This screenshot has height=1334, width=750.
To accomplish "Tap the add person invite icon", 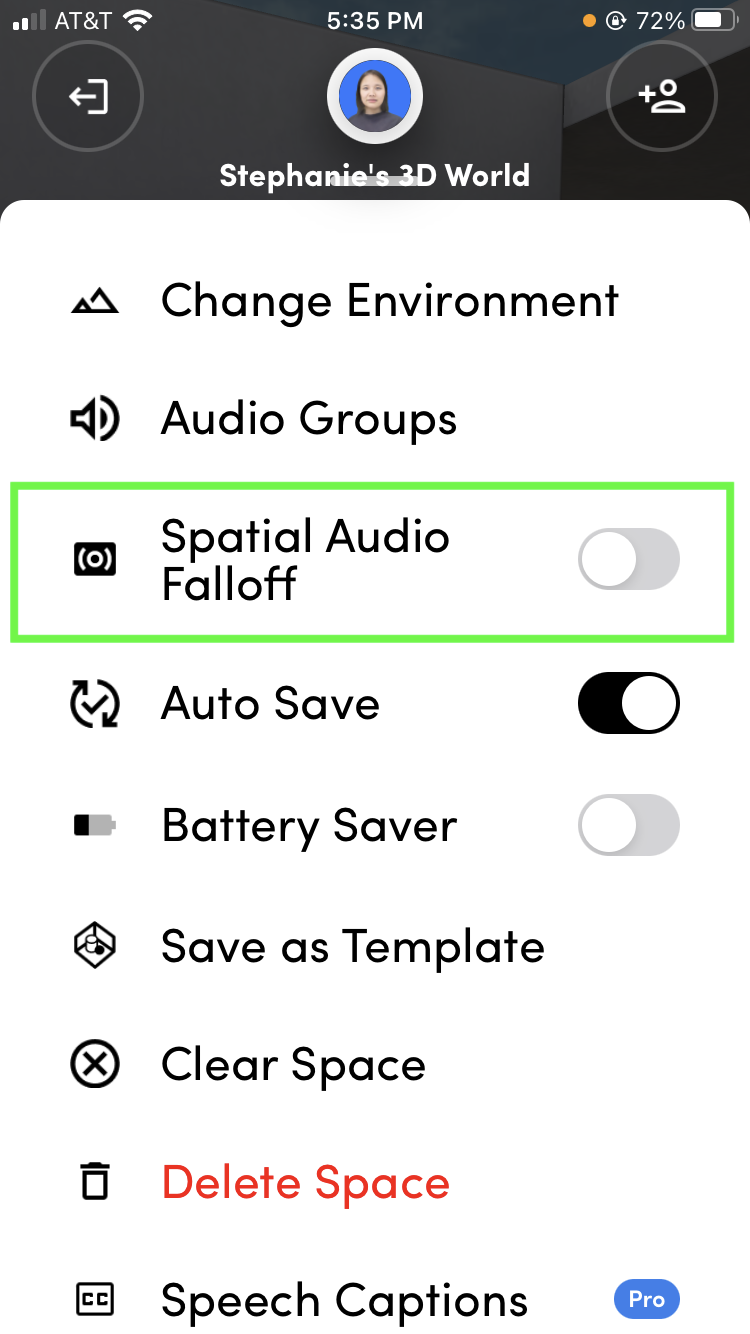I will 662,97.
